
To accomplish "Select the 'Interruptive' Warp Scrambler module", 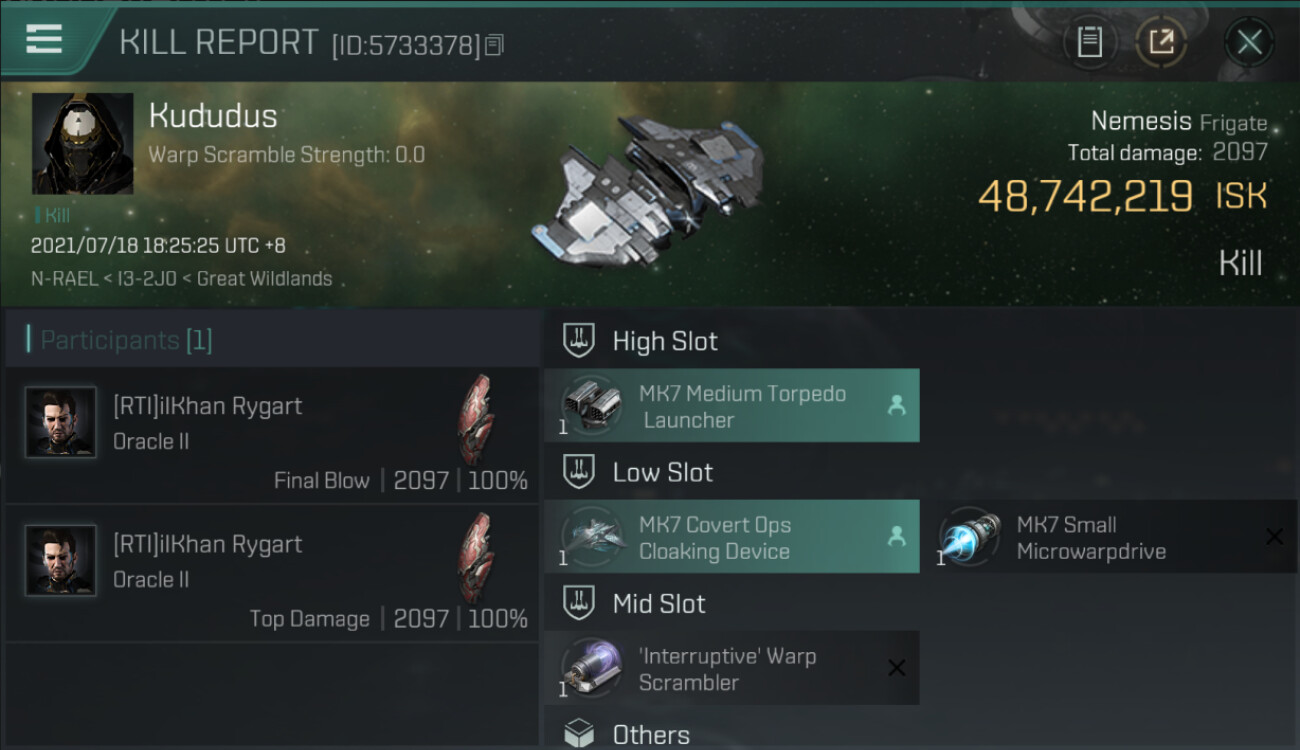I will [732, 668].
